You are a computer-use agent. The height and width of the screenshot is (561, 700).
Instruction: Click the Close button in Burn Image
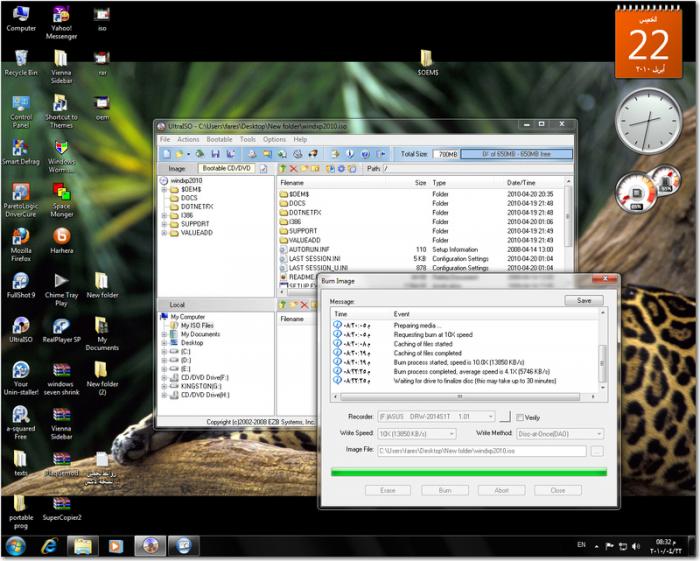558,490
